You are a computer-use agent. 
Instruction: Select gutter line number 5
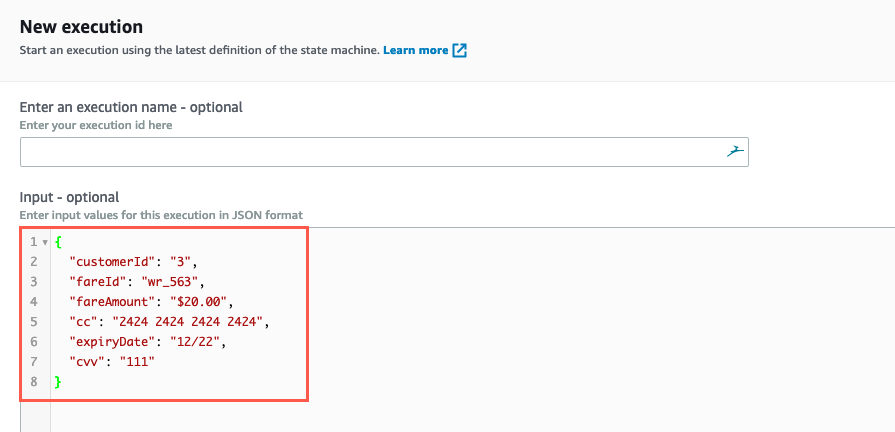click(x=34, y=322)
